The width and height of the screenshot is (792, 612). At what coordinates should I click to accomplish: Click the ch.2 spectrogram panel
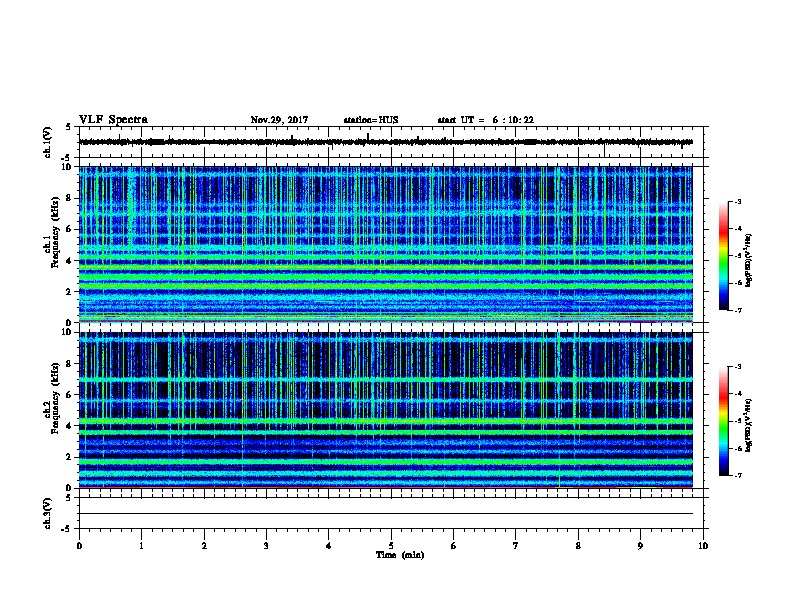[x=386, y=410]
